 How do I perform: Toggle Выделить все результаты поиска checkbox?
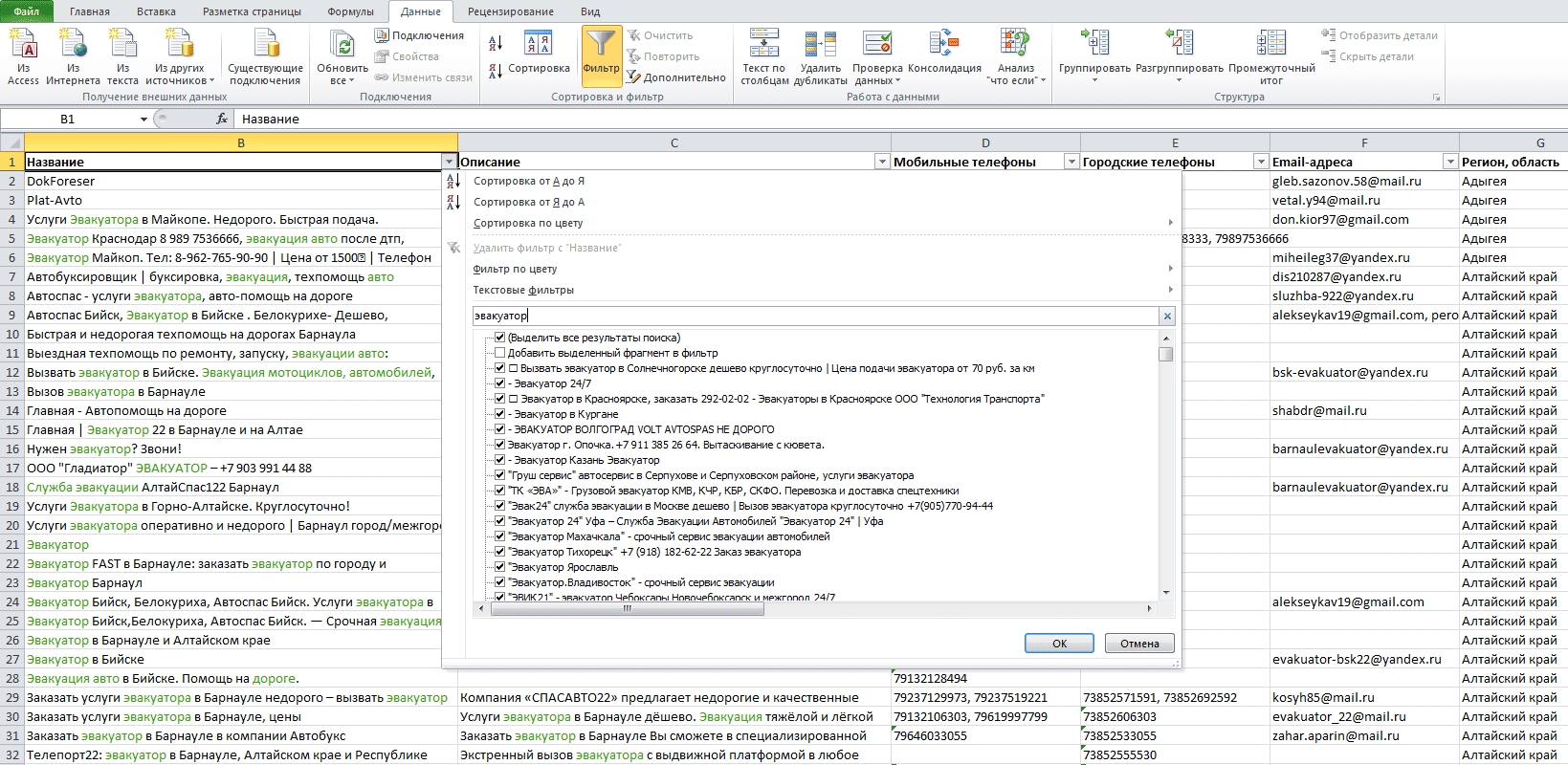point(499,338)
